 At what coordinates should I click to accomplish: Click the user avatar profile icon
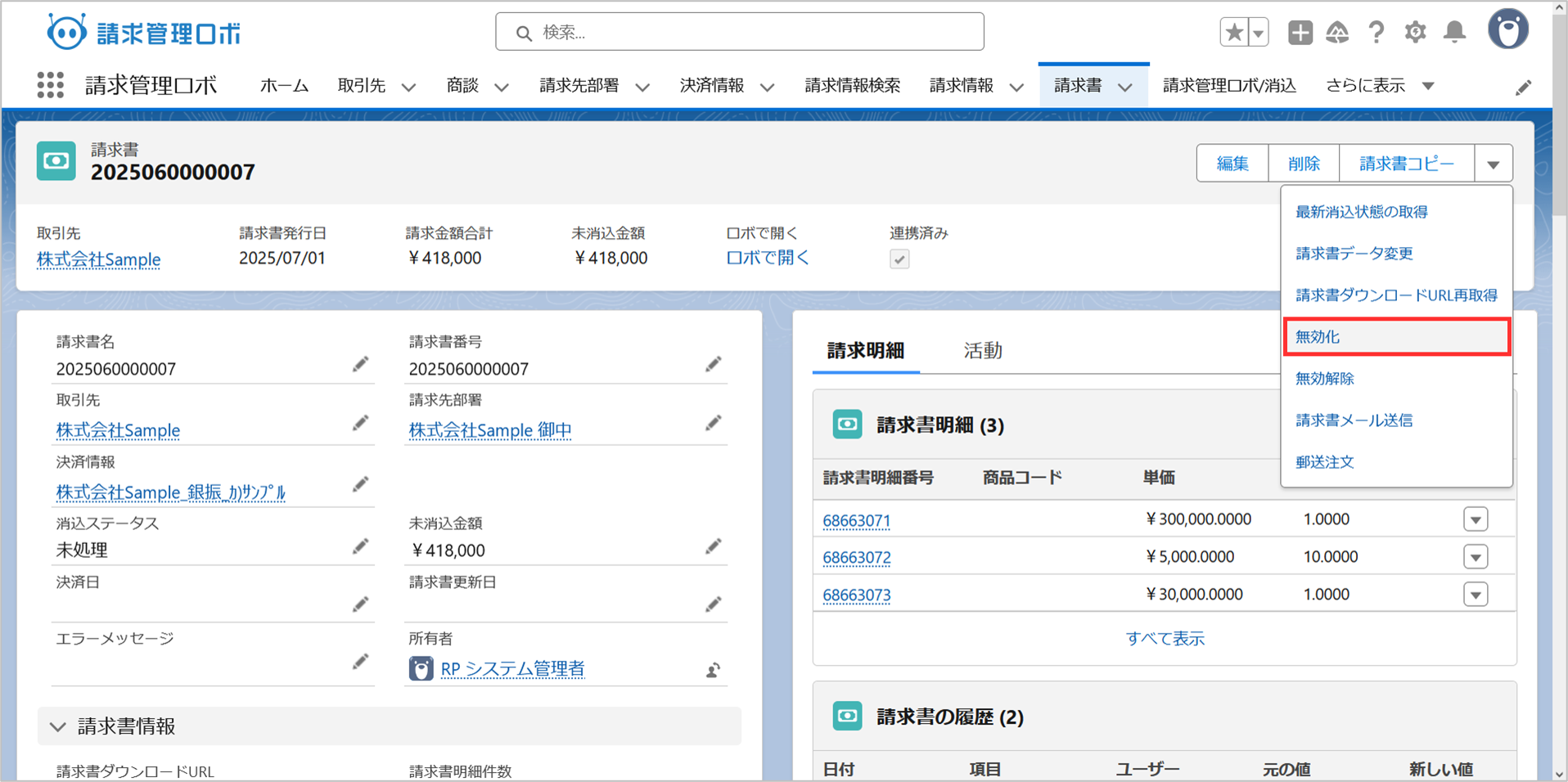[x=1507, y=30]
